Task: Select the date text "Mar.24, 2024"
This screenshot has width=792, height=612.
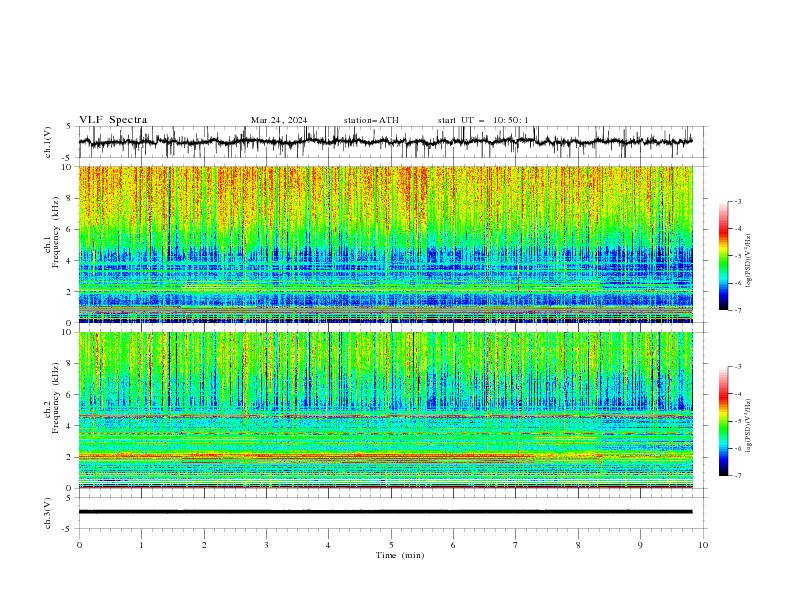Action: click(x=279, y=120)
